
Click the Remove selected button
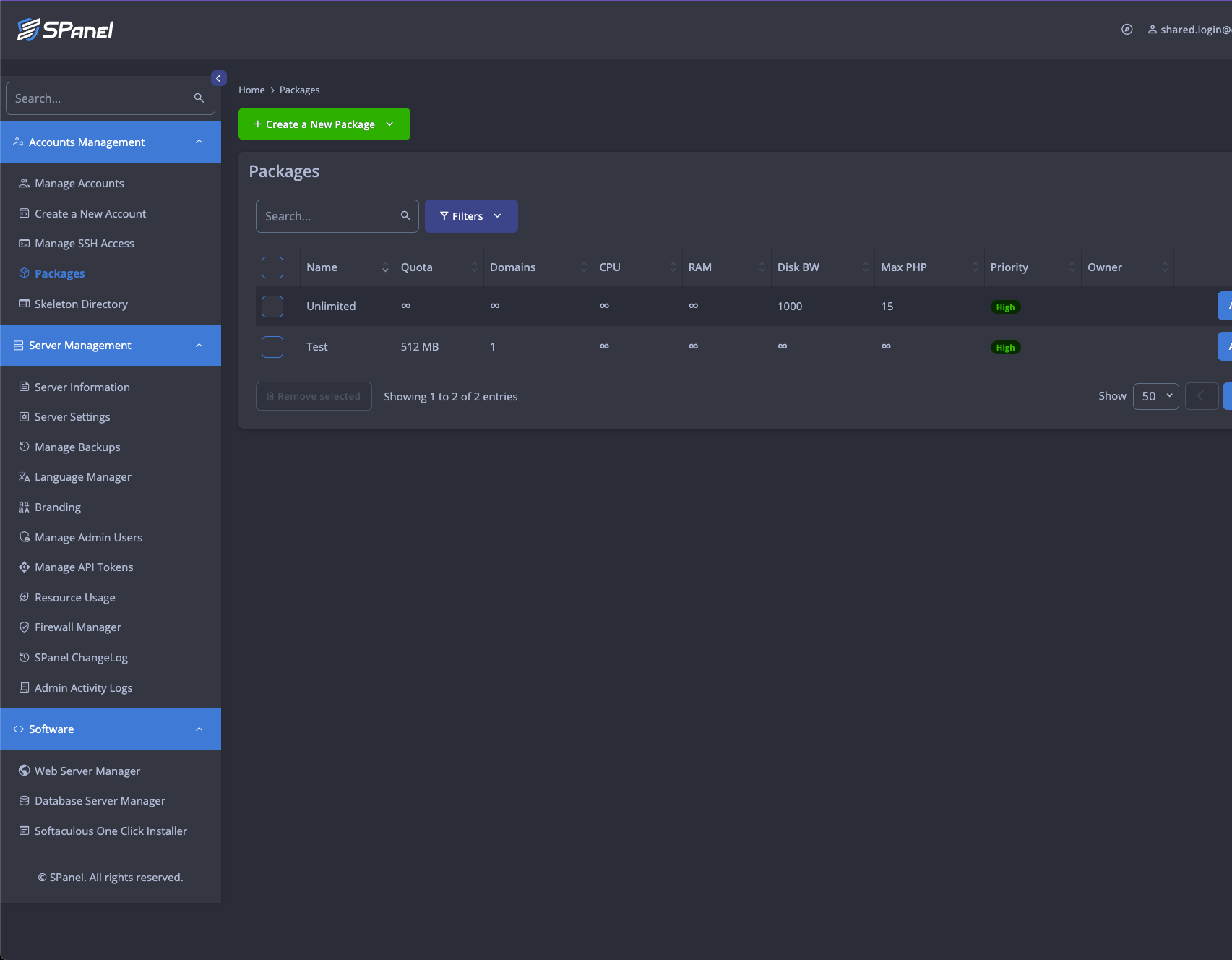pos(314,396)
